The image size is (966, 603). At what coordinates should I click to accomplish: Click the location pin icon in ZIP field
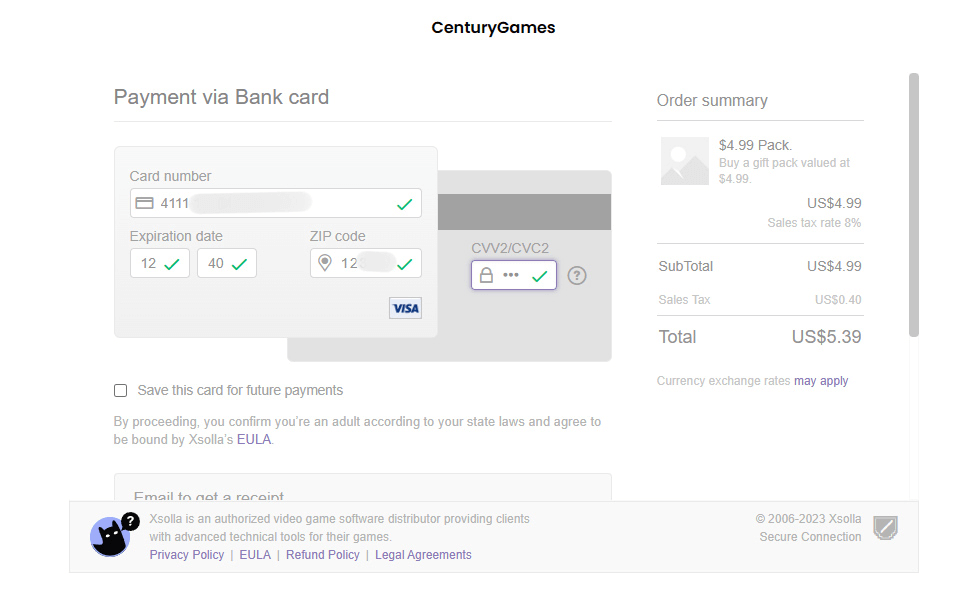coord(324,264)
